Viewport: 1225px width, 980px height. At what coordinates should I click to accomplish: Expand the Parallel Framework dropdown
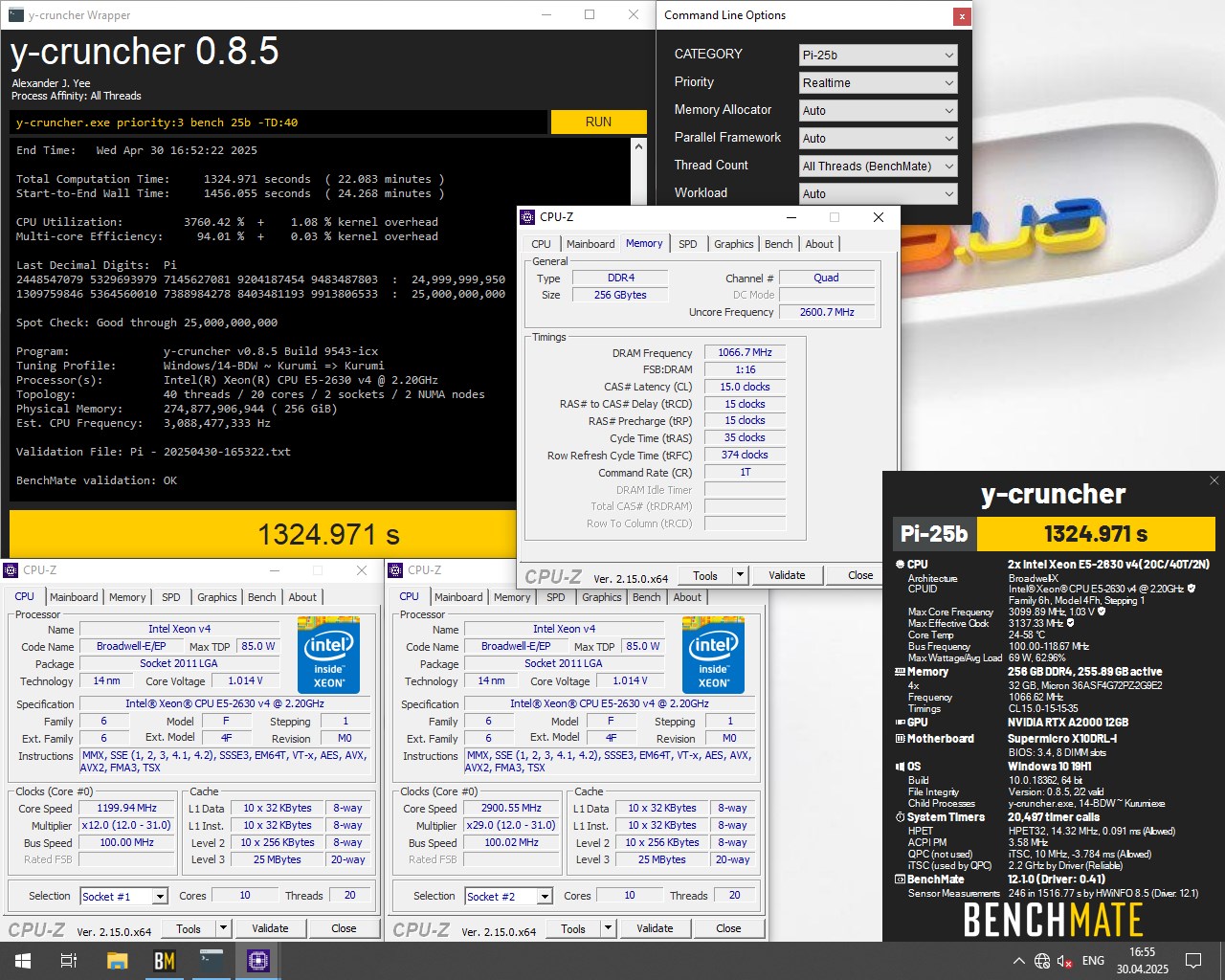878,139
